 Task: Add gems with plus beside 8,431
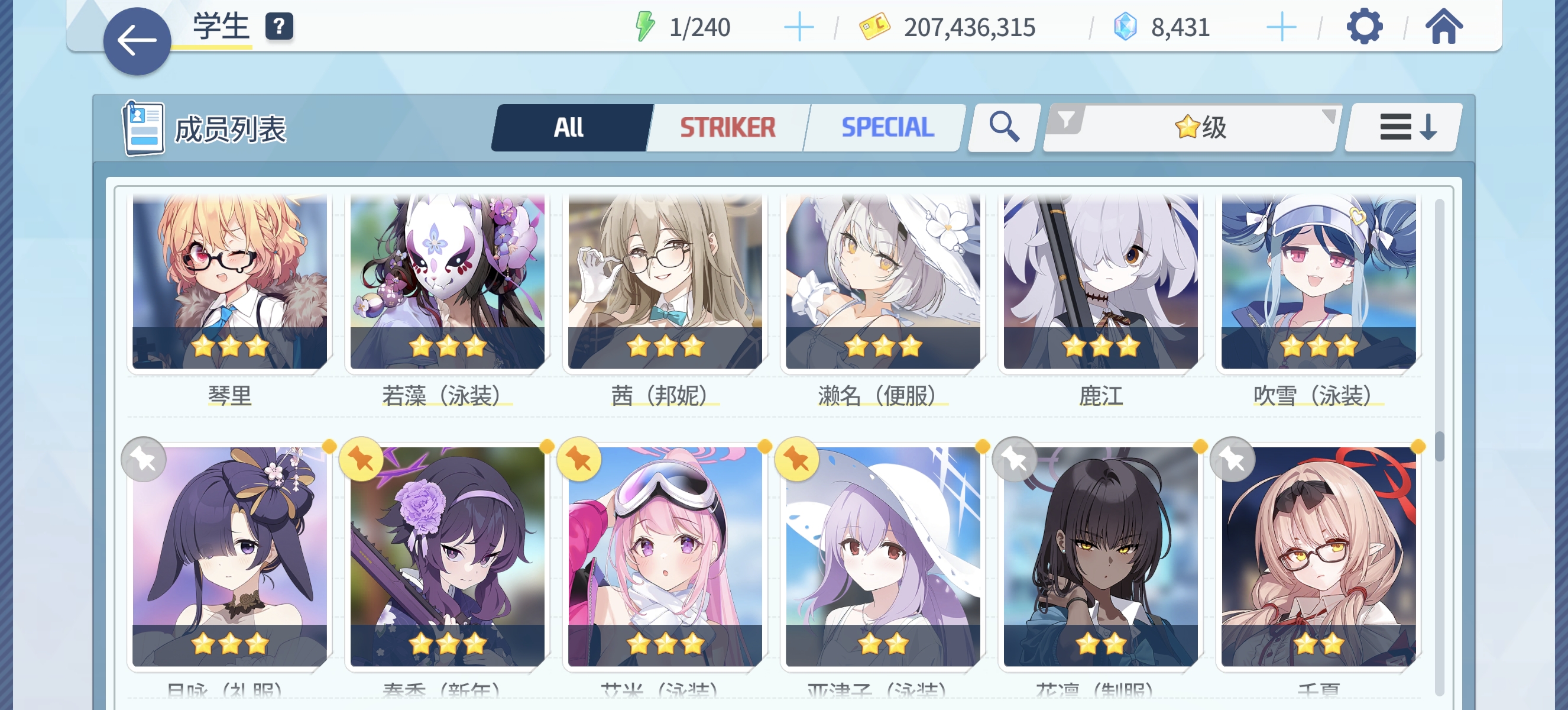(x=1281, y=28)
